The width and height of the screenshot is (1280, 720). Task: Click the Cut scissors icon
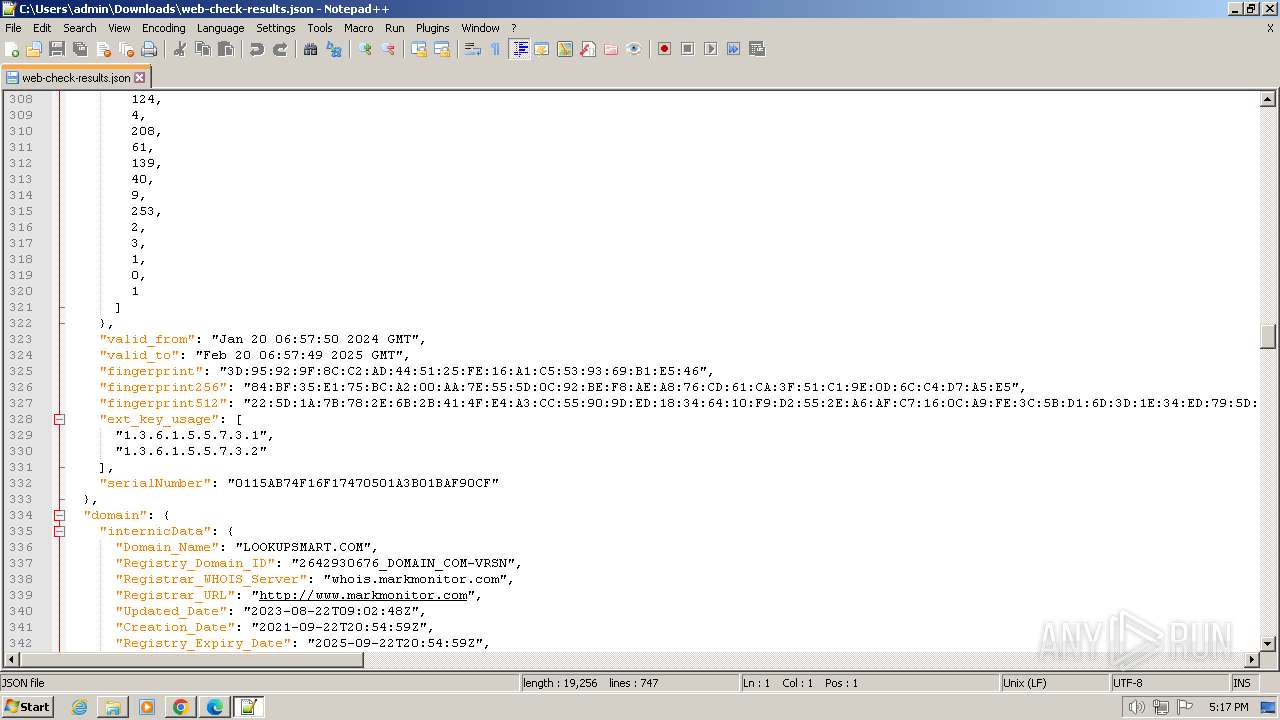(x=180, y=49)
